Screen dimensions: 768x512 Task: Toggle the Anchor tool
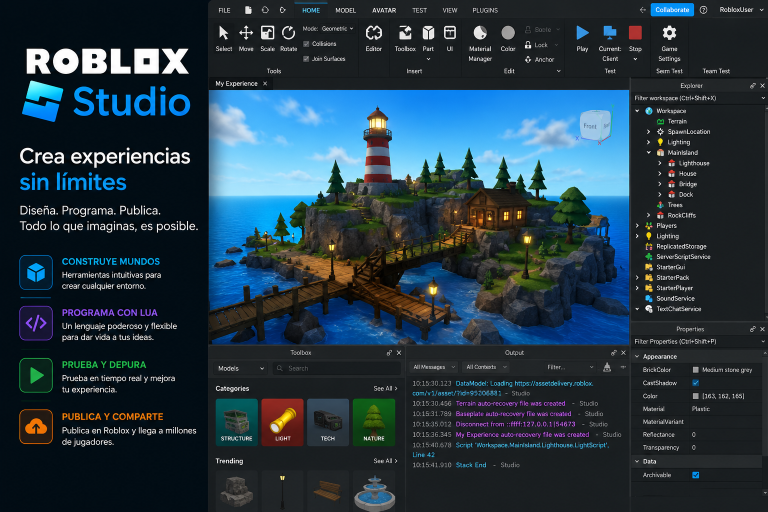(539, 59)
